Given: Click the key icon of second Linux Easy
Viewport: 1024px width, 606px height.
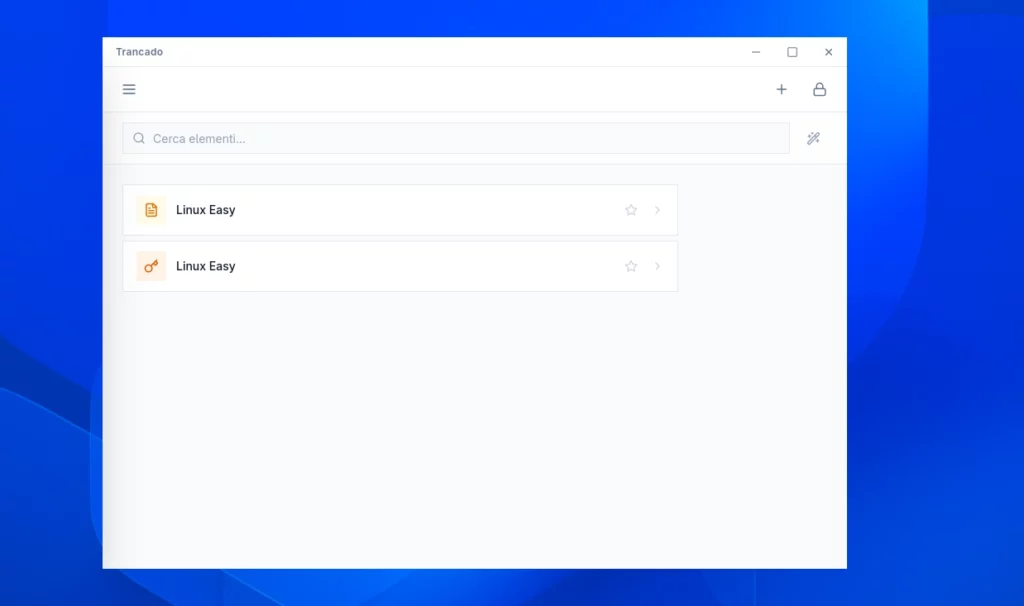Looking at the screenshot, I should point(151,266).
